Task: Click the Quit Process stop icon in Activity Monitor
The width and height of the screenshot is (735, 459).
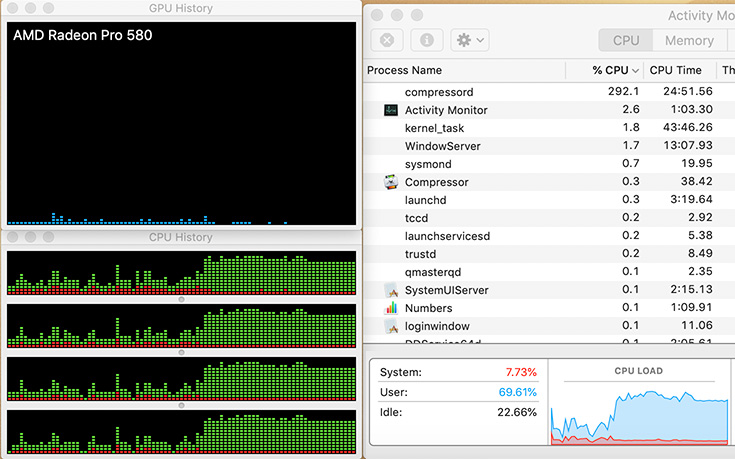Action: click(387, 40)
